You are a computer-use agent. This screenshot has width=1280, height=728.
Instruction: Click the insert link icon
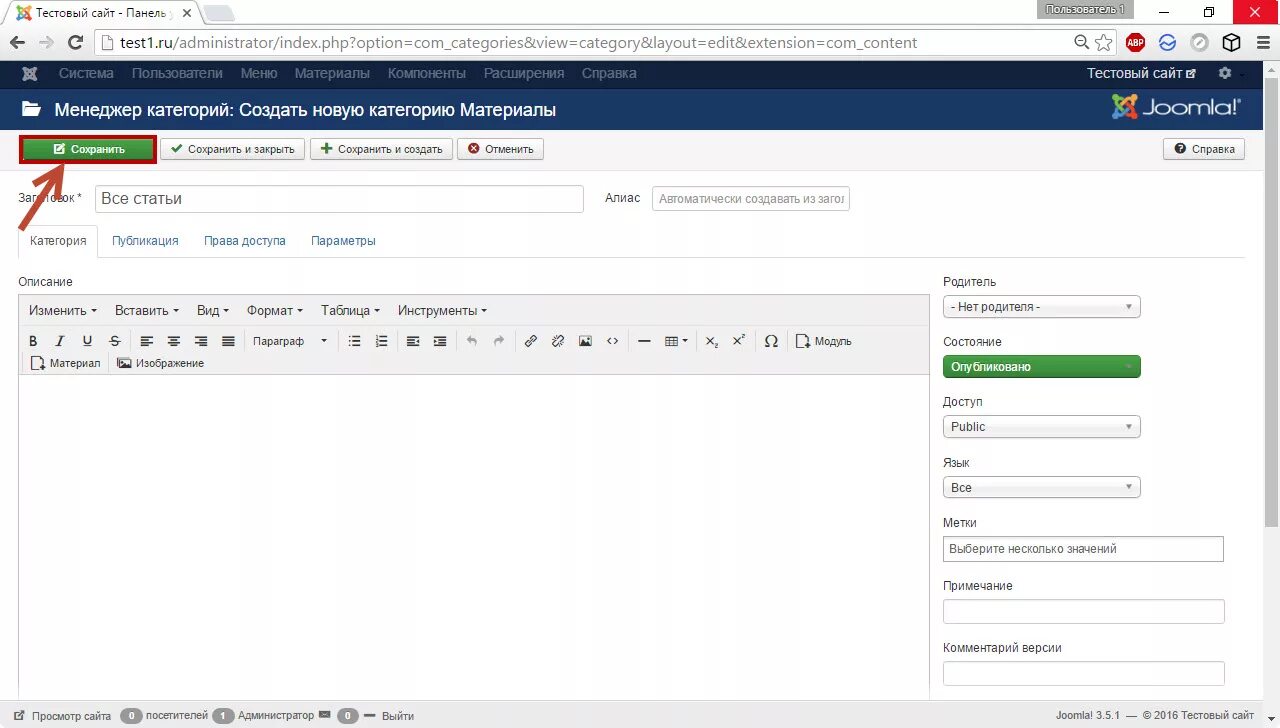(x=531, y=341)
